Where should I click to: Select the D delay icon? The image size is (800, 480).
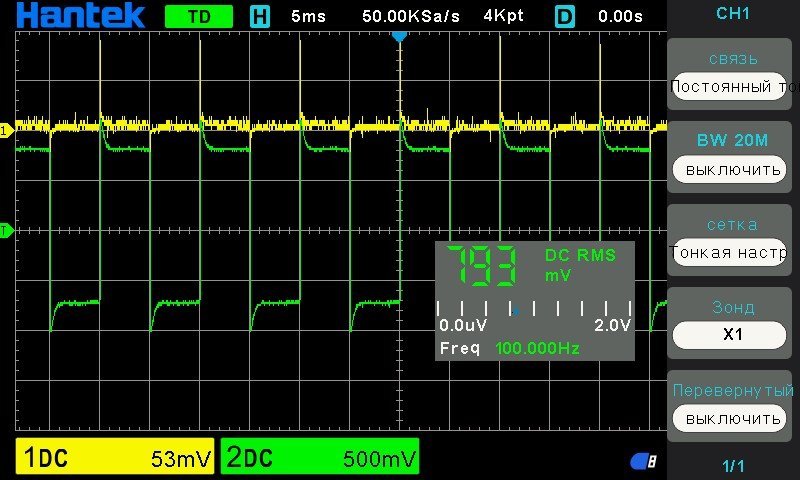(564, 17)
